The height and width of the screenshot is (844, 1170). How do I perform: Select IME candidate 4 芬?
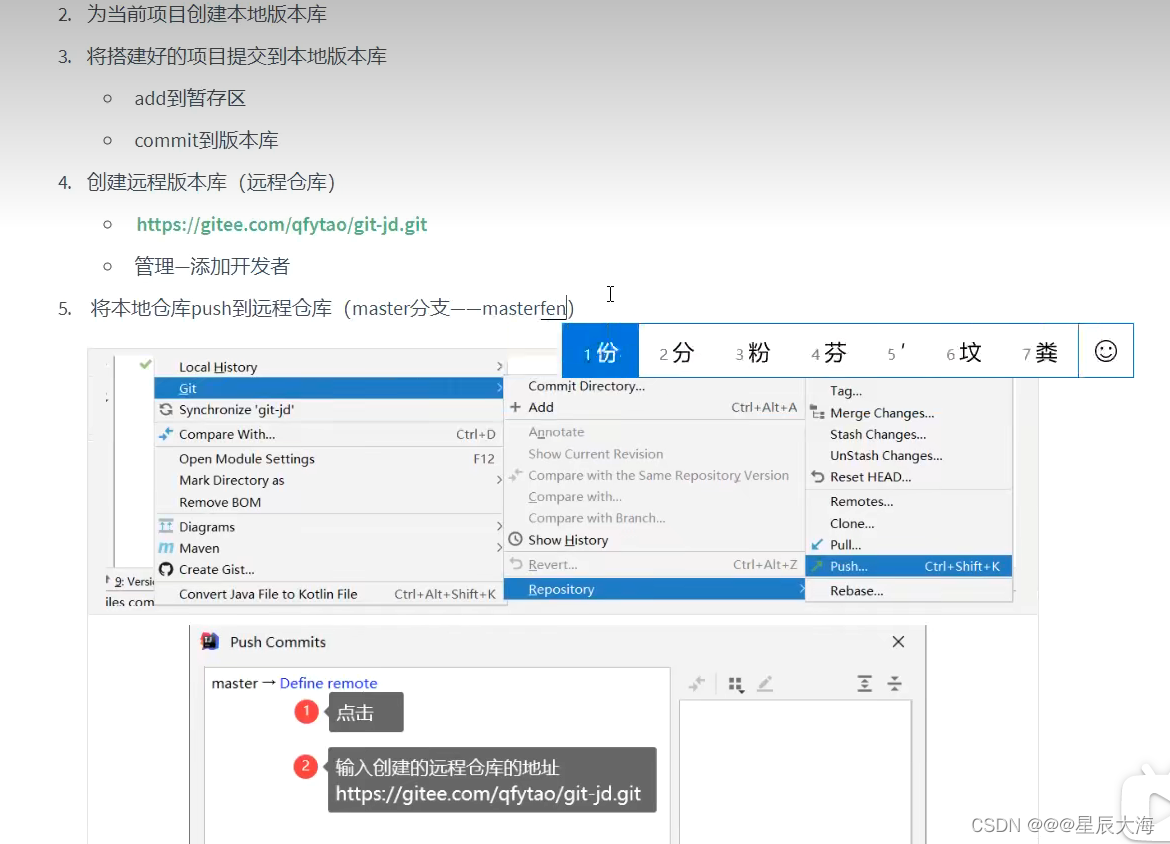point(829,352)
